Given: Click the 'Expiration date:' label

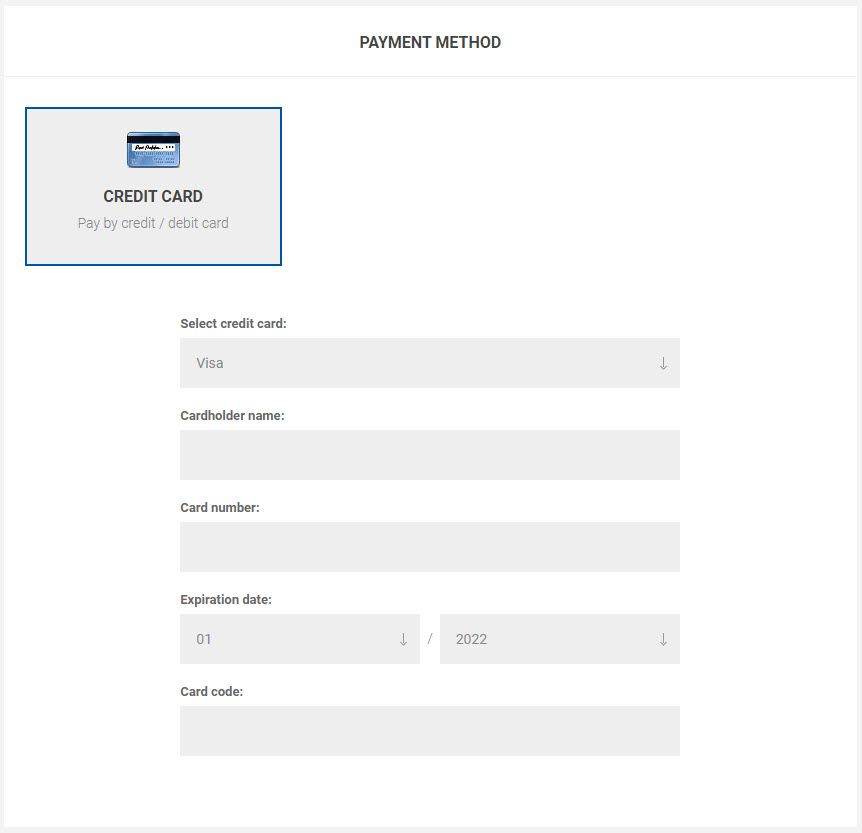Looking at the screenshot, I should click(225, 600).
